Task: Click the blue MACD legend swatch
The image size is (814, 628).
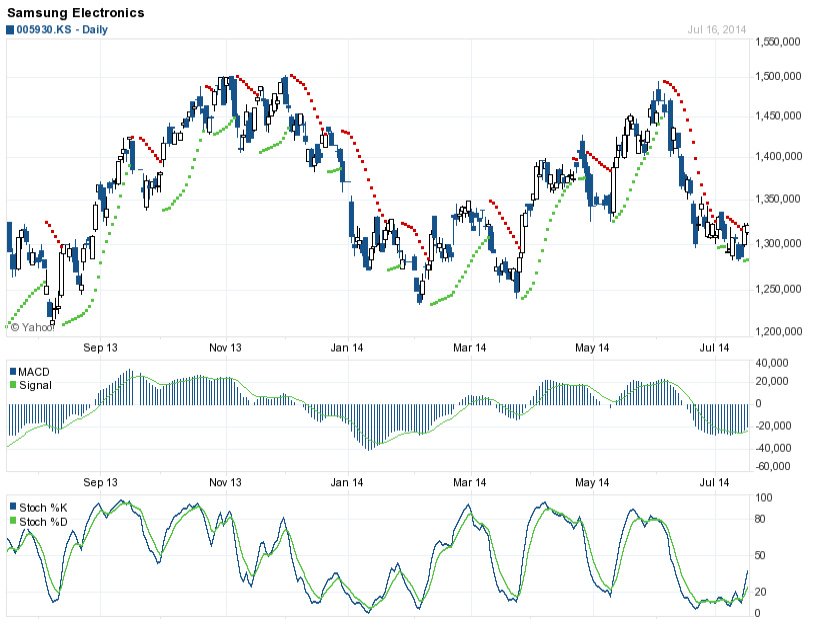Action: tap(13, 372)
